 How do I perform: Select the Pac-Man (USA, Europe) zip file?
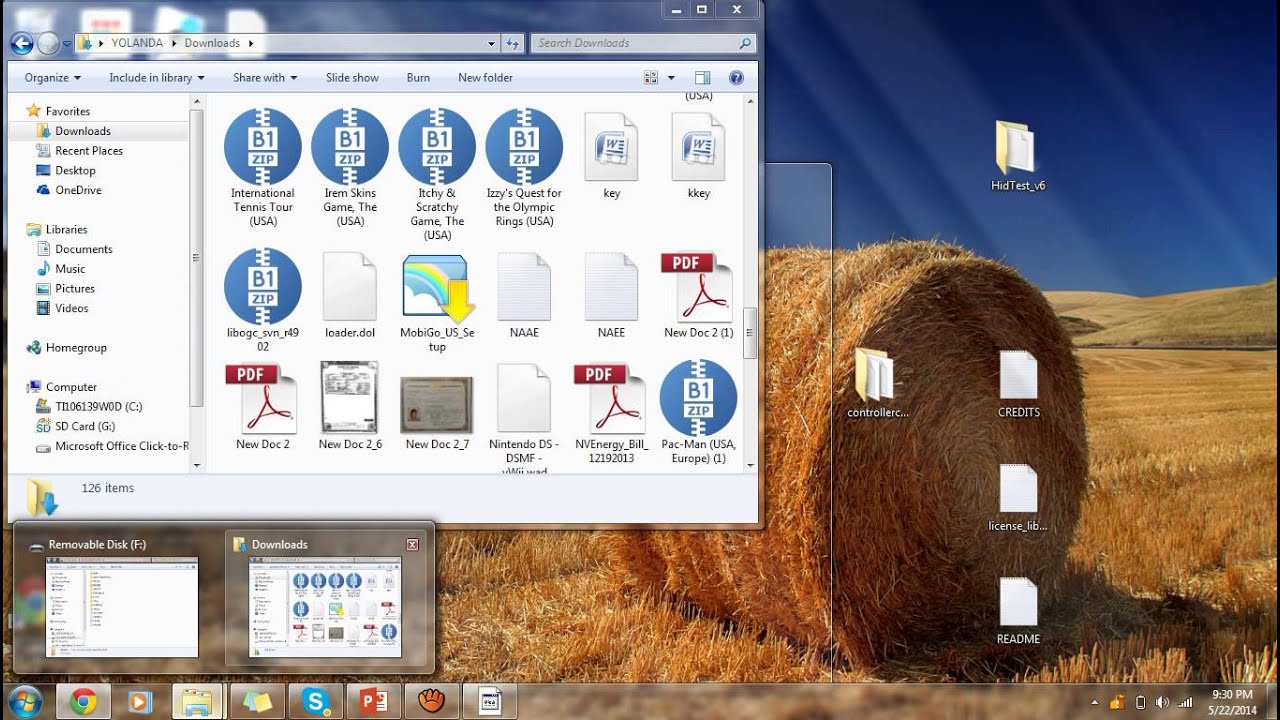pyautogui.click(x=699, y=413)
